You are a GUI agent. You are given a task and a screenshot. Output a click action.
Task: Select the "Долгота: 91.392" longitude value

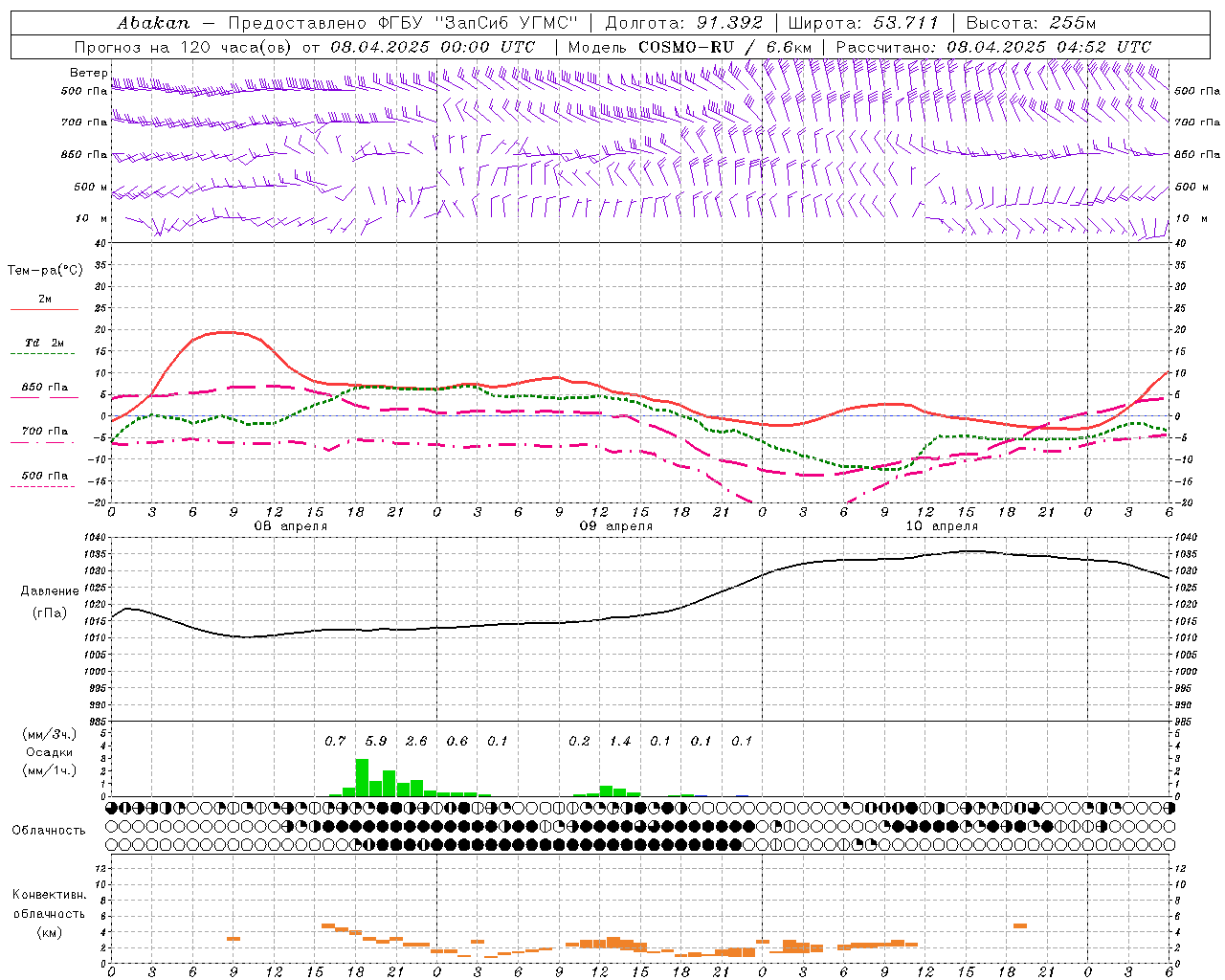[684, 23]
